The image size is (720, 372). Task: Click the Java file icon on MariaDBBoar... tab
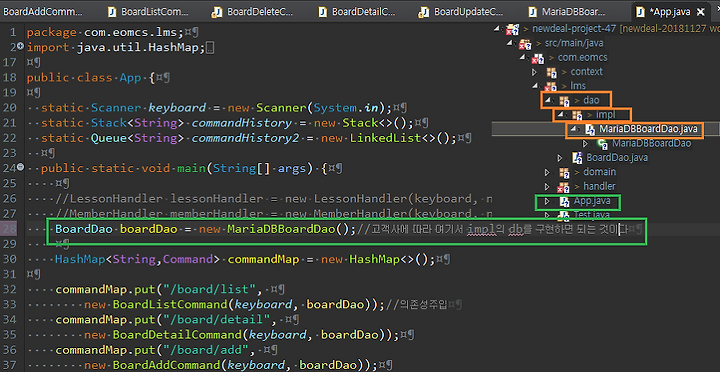click(532, 12)
